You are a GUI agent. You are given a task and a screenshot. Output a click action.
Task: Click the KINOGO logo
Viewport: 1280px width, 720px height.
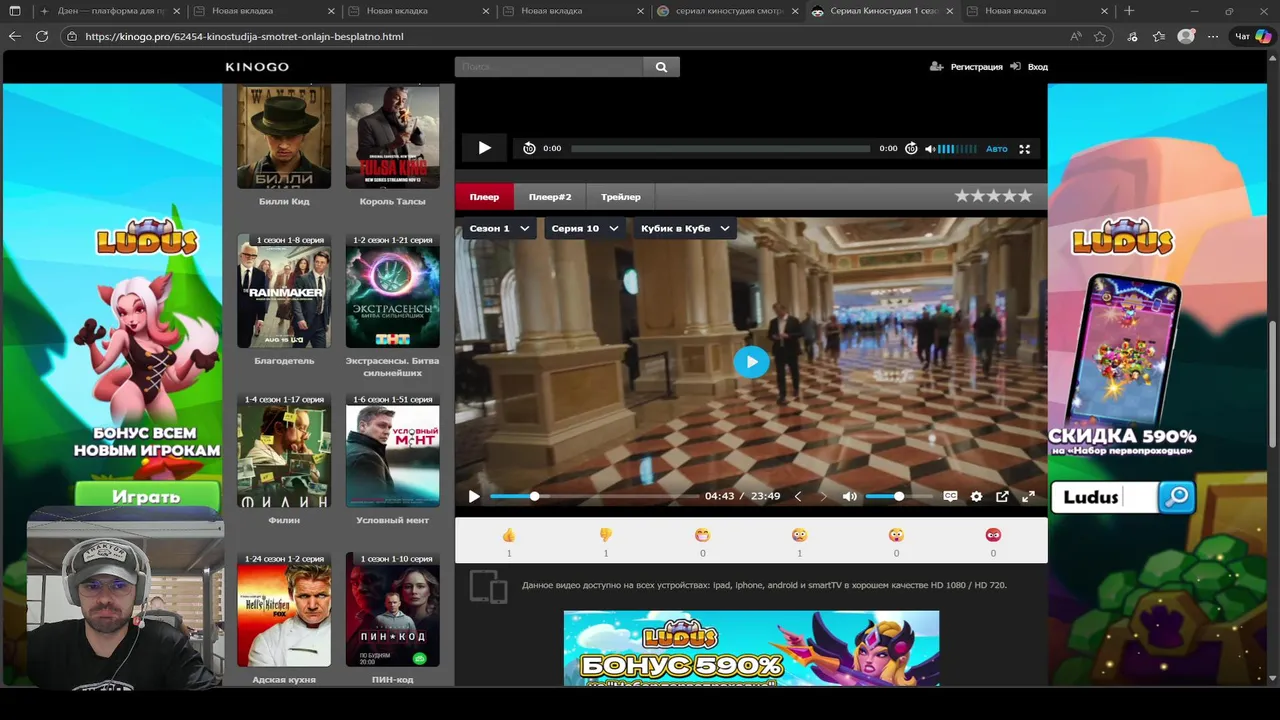tap(257, 67)
